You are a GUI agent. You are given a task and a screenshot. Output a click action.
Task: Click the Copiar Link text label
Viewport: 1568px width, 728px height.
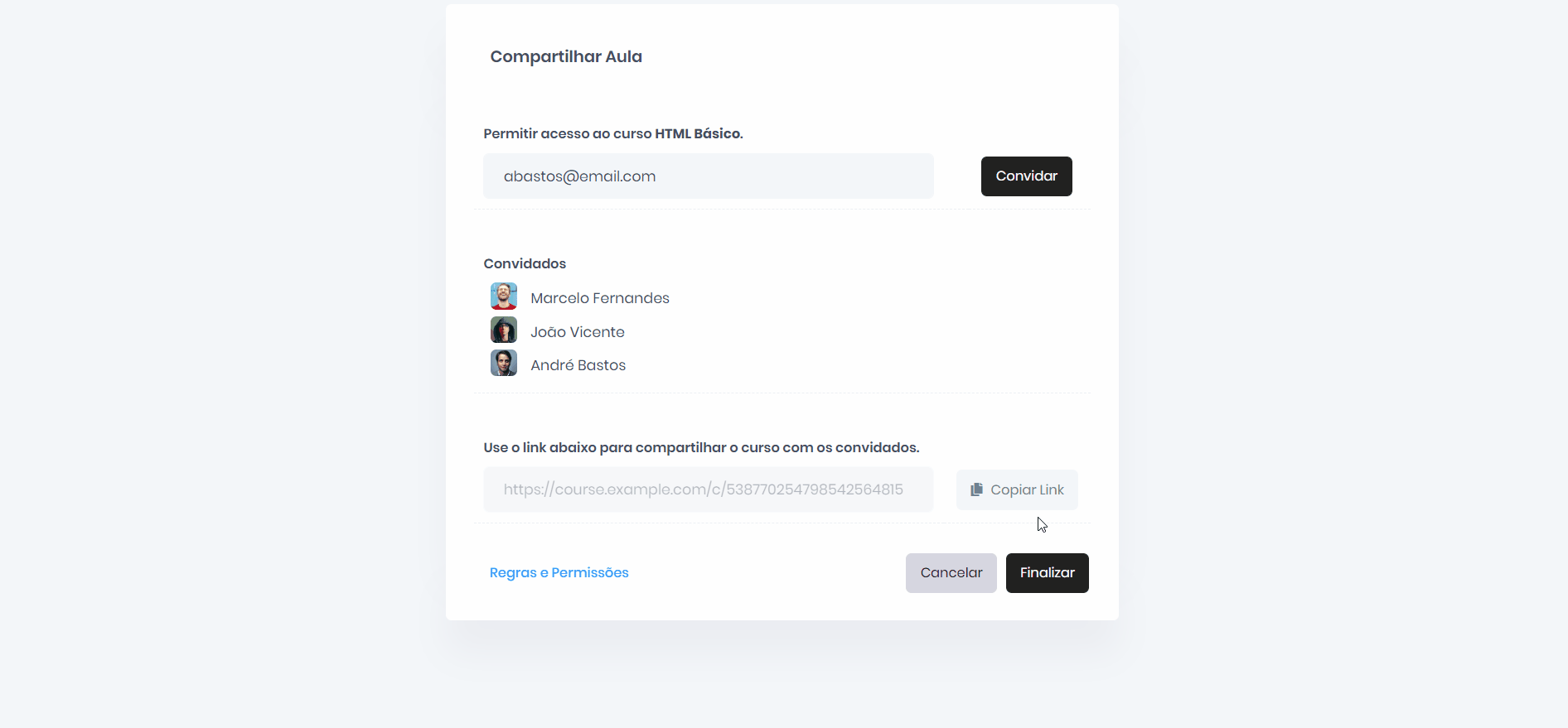tap(1027, 489)
